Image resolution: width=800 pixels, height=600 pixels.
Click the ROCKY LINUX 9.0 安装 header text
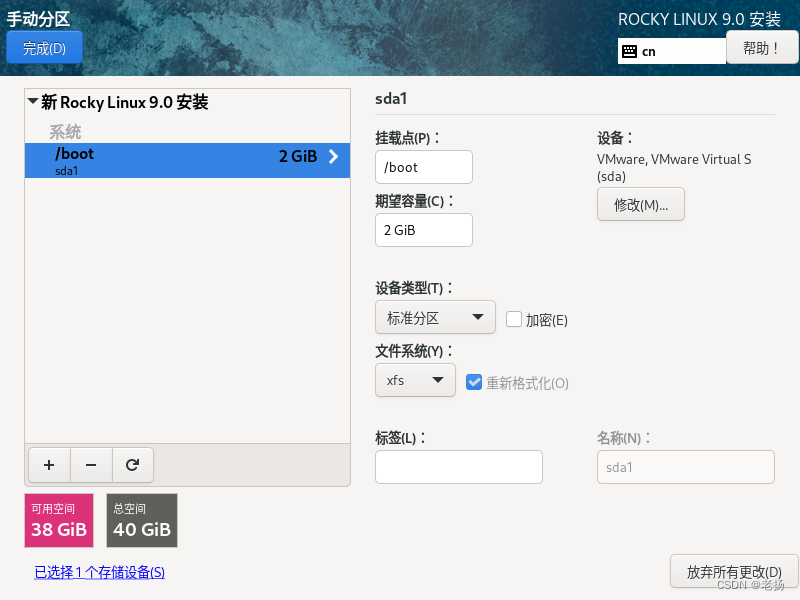(699, 19)
